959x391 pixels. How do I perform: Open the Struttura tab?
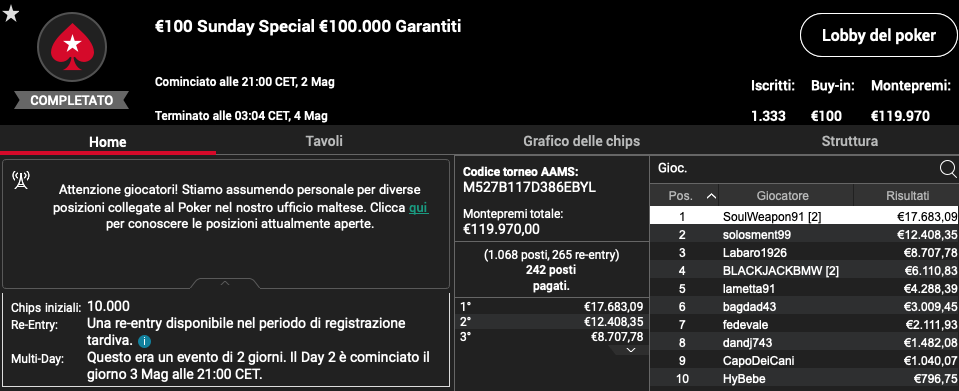[850, 141]
